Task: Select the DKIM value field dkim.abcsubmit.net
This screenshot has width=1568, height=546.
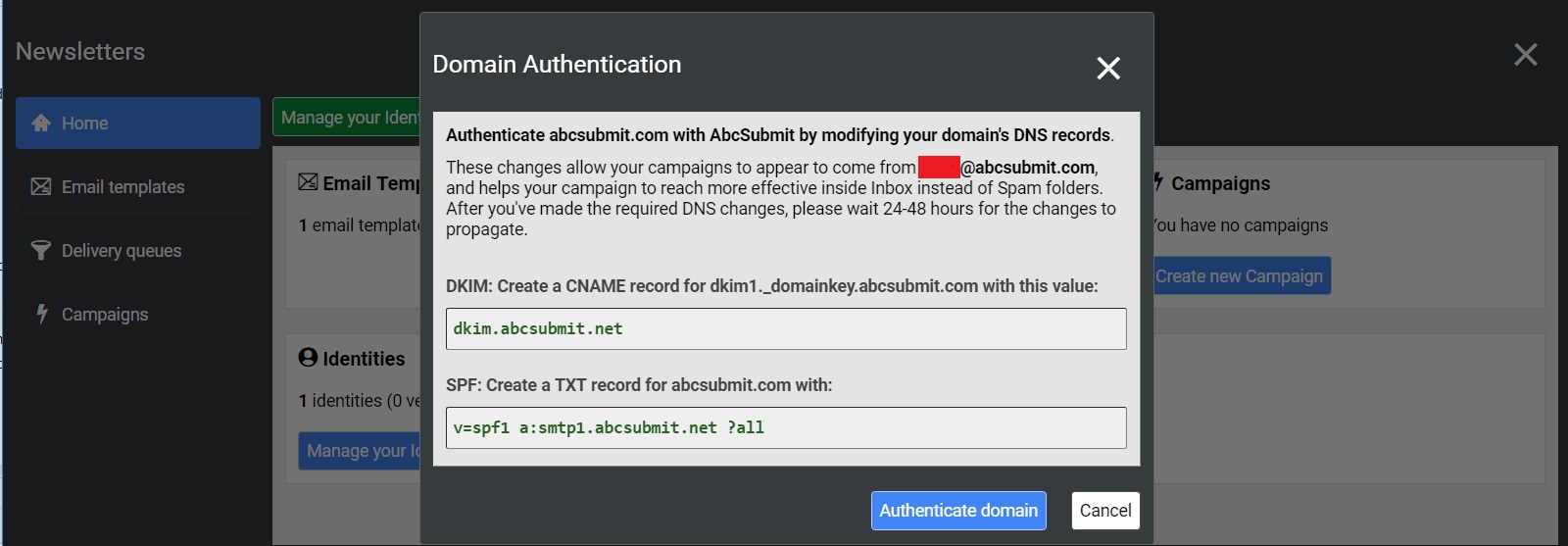Action: point(785,329)
